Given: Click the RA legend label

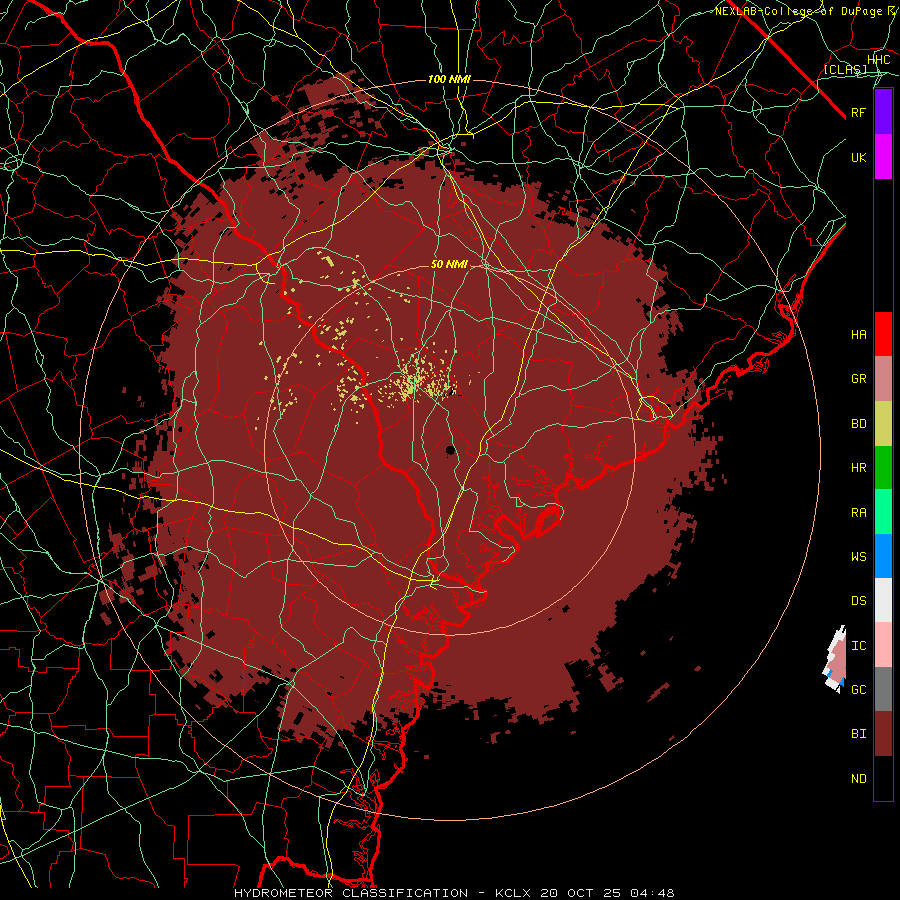Looking at the screenshot, I should [858, 513].
